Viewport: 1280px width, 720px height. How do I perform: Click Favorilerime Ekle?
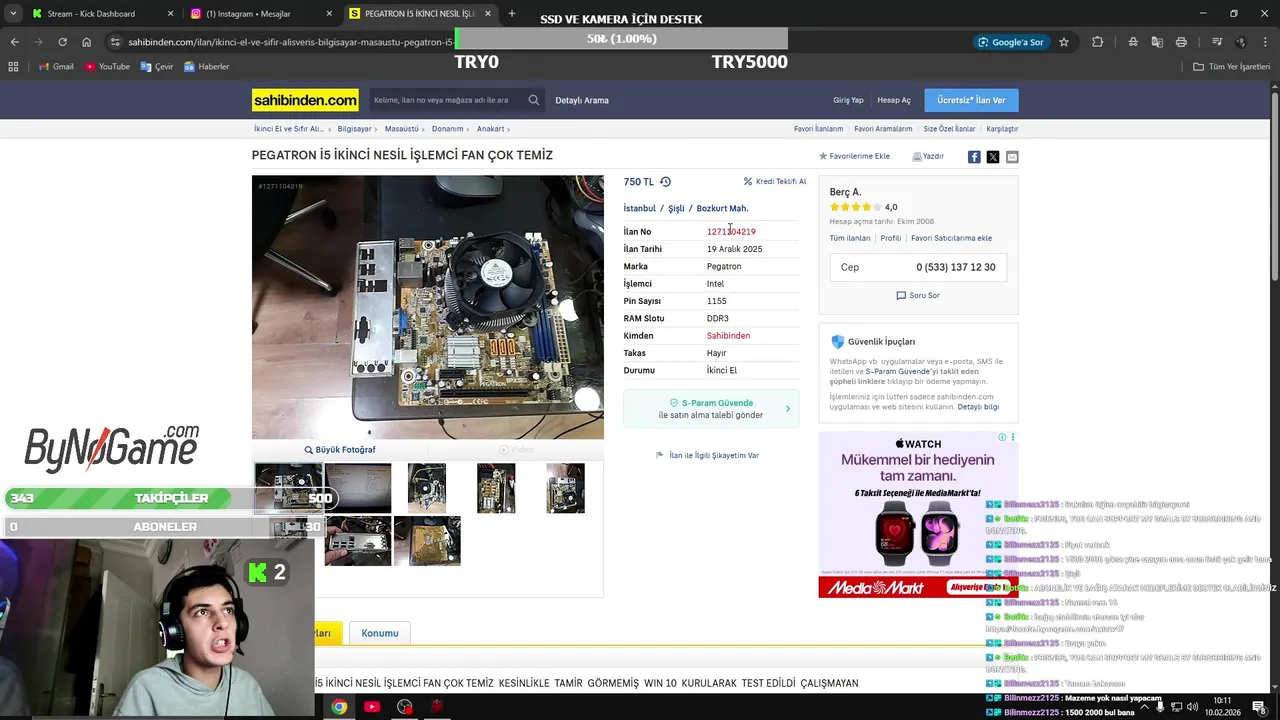[x=854, y=157]
